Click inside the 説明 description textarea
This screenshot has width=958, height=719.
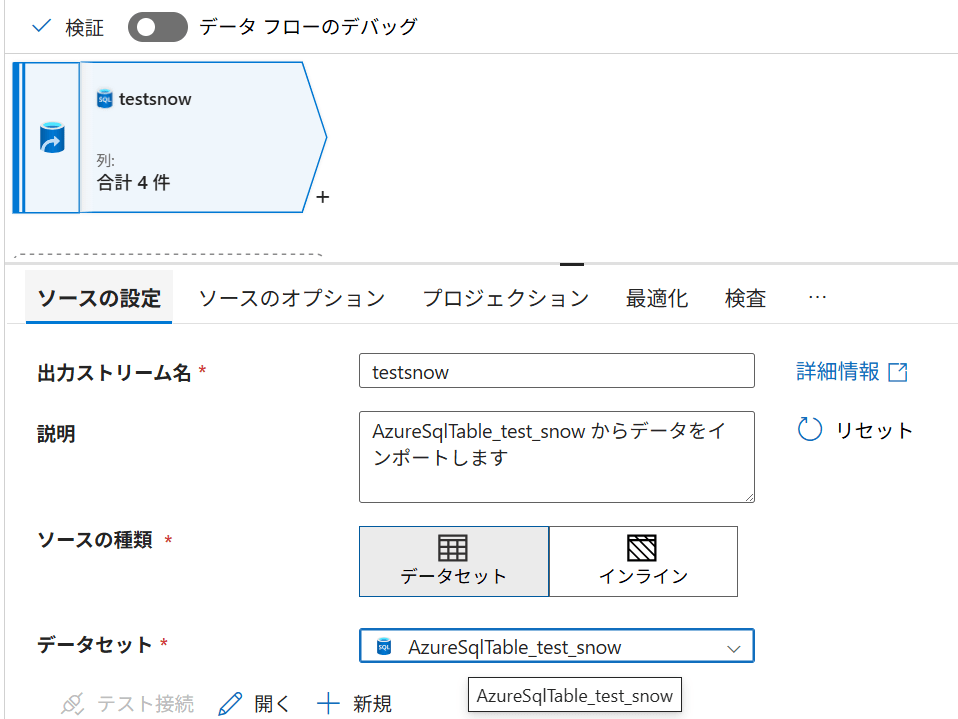click(x=557, y=457)
